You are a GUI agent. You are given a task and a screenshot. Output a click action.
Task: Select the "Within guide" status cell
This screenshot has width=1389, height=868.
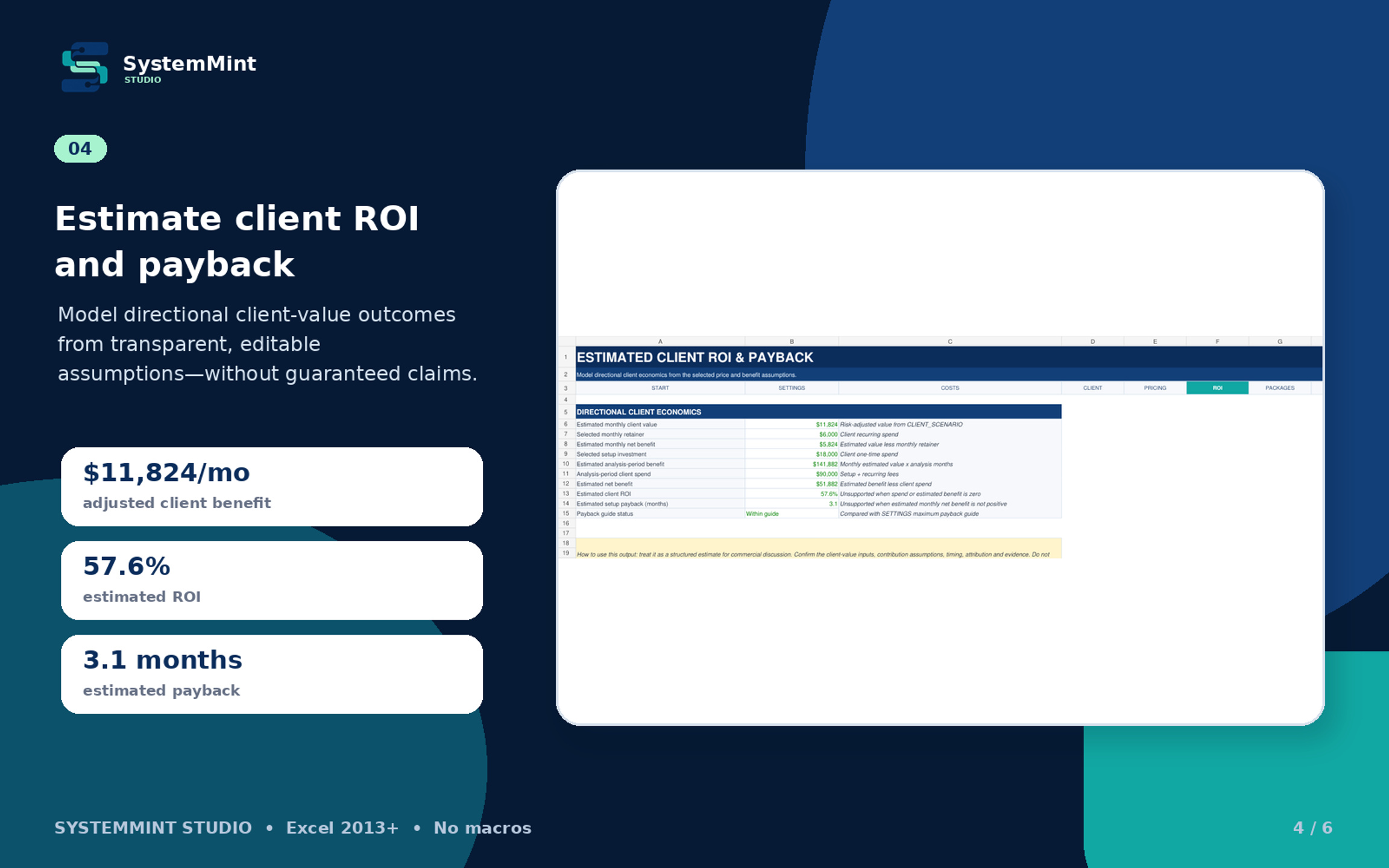pos(792,514)
